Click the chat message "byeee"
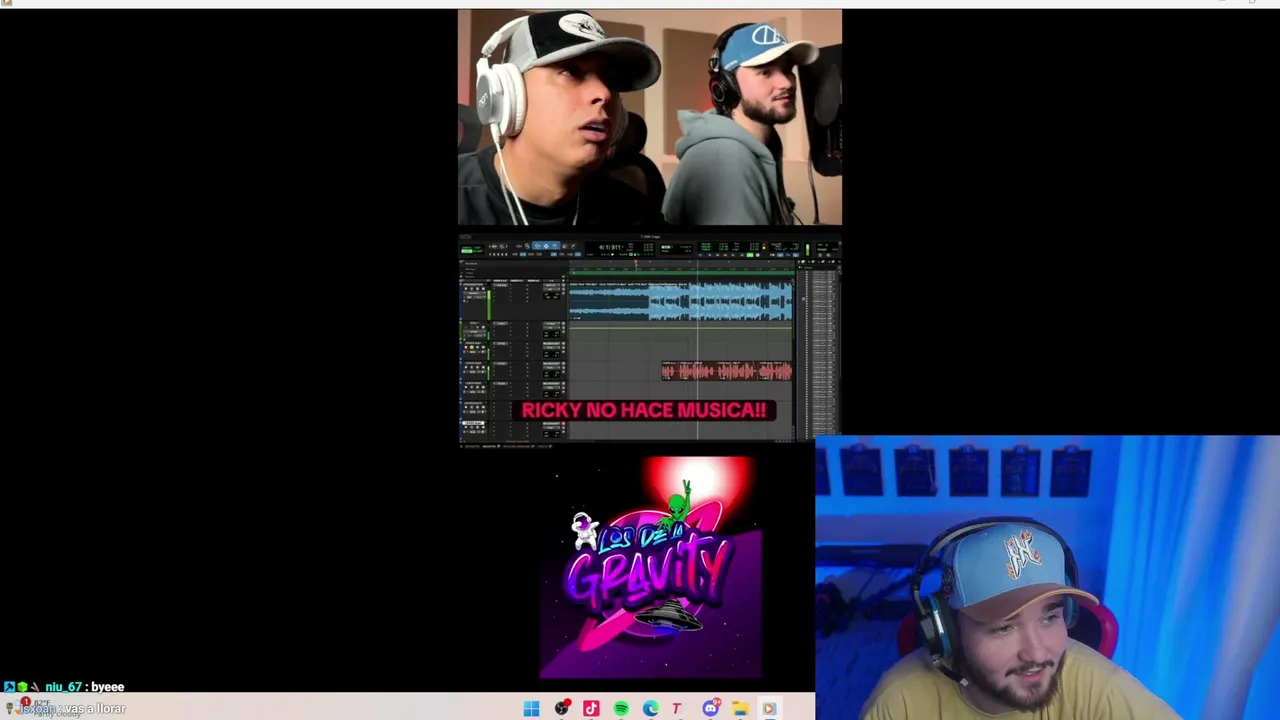Viewport: 1280px width, 720px height. click(x=108, y=687)
